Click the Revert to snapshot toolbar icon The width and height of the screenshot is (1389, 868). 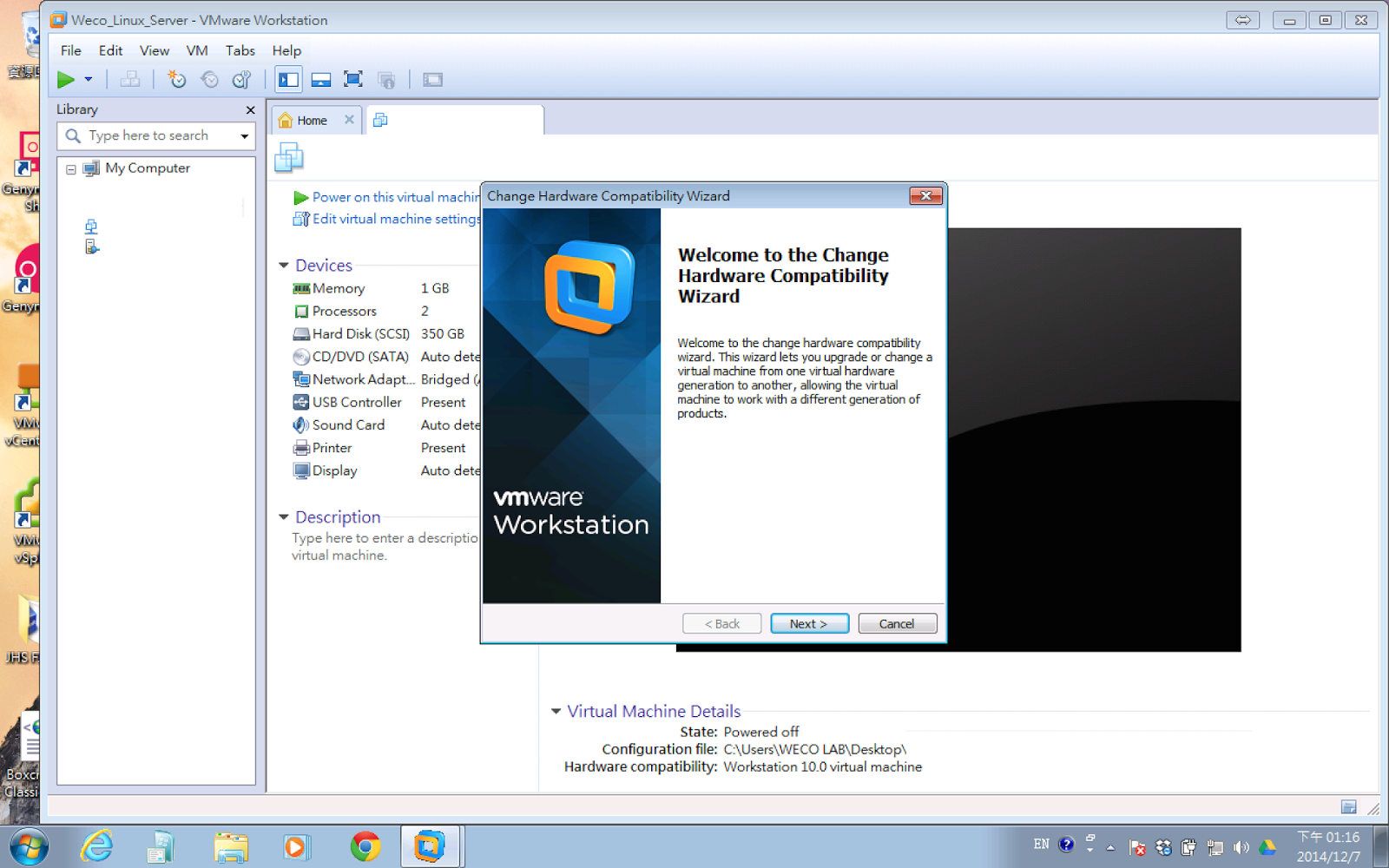tap(209, 80)
